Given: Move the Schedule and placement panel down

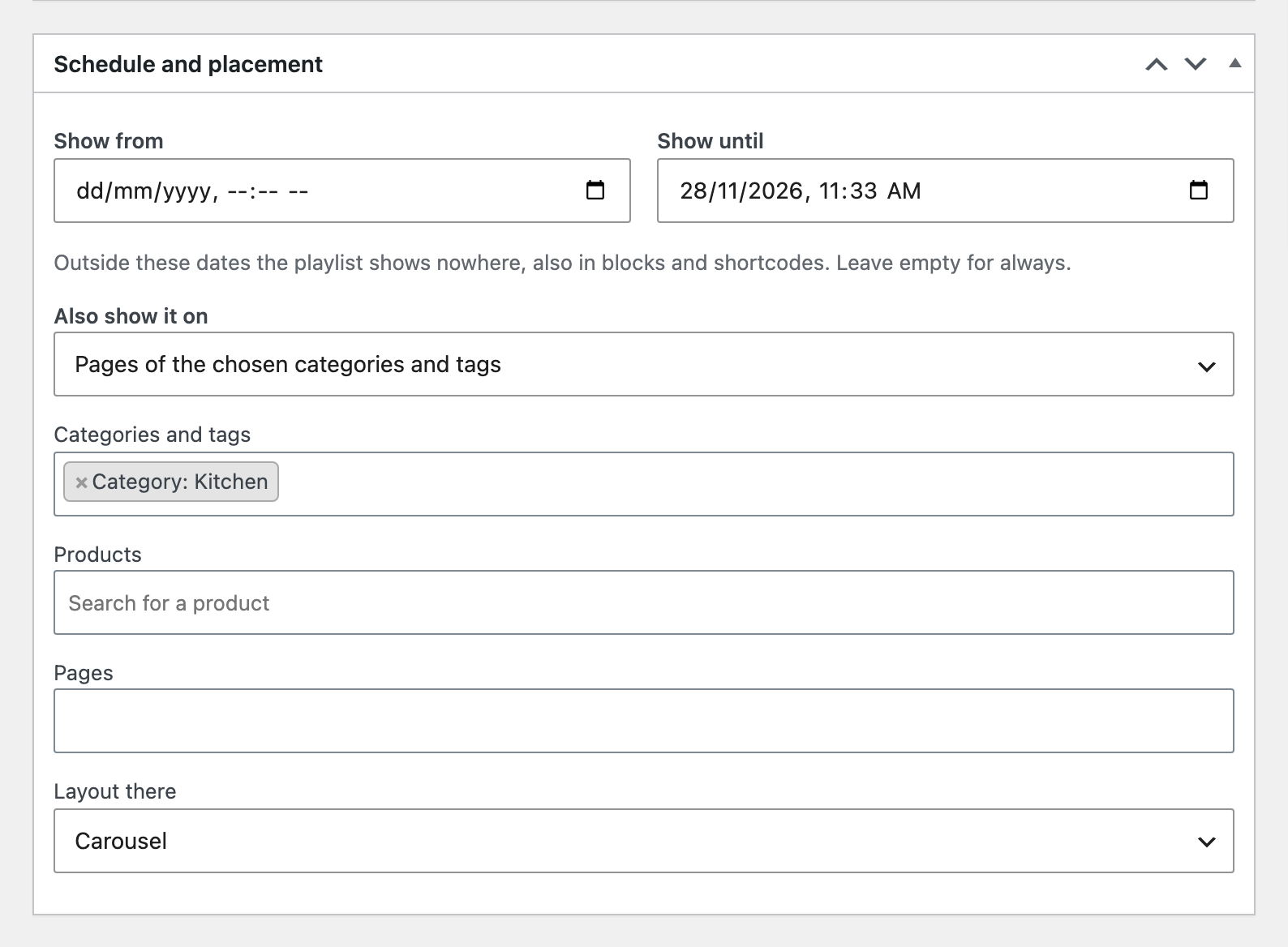Looking at the screenshot, I should pos(1196,64).
